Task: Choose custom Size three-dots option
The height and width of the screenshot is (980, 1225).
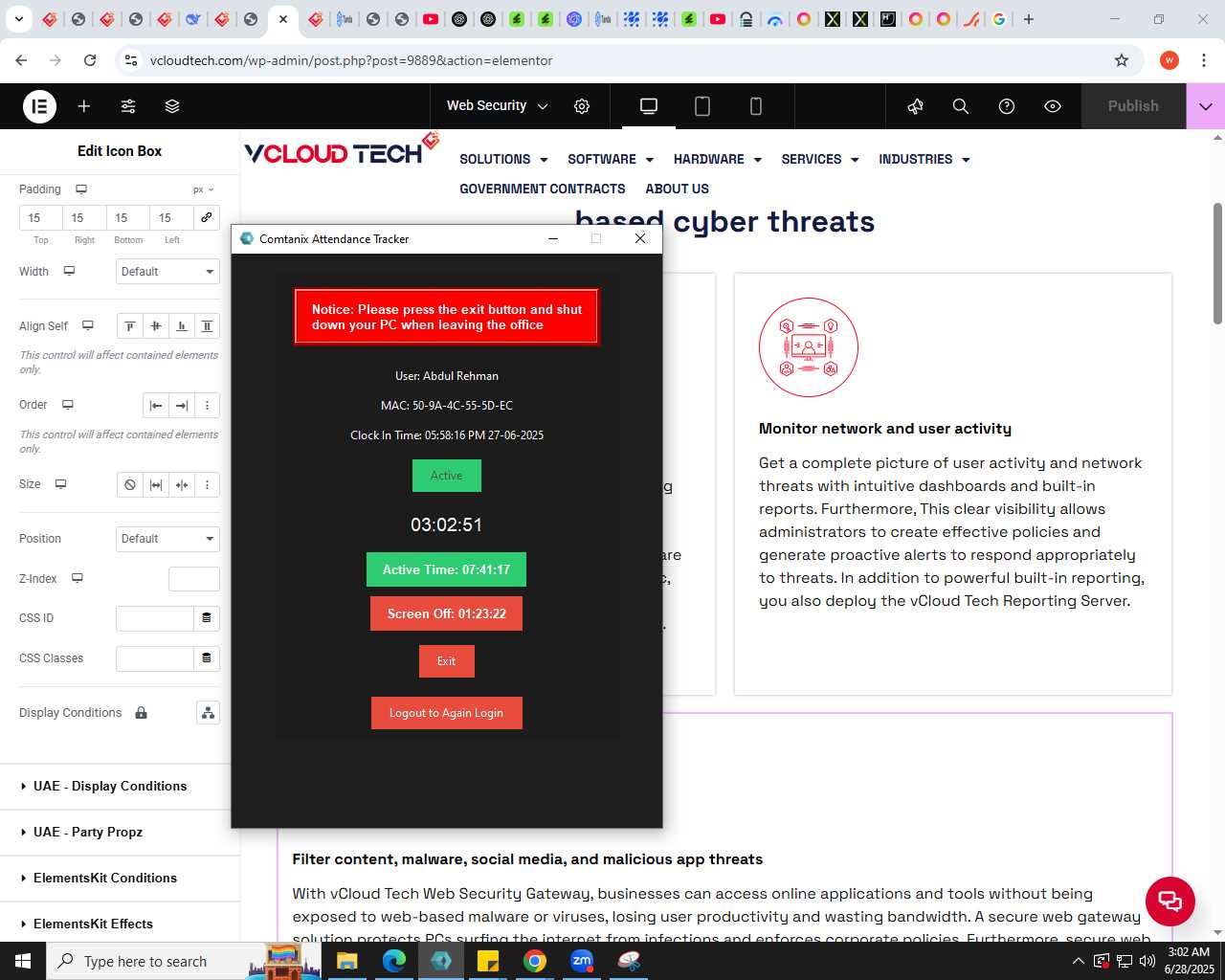Action: [207, 485]
